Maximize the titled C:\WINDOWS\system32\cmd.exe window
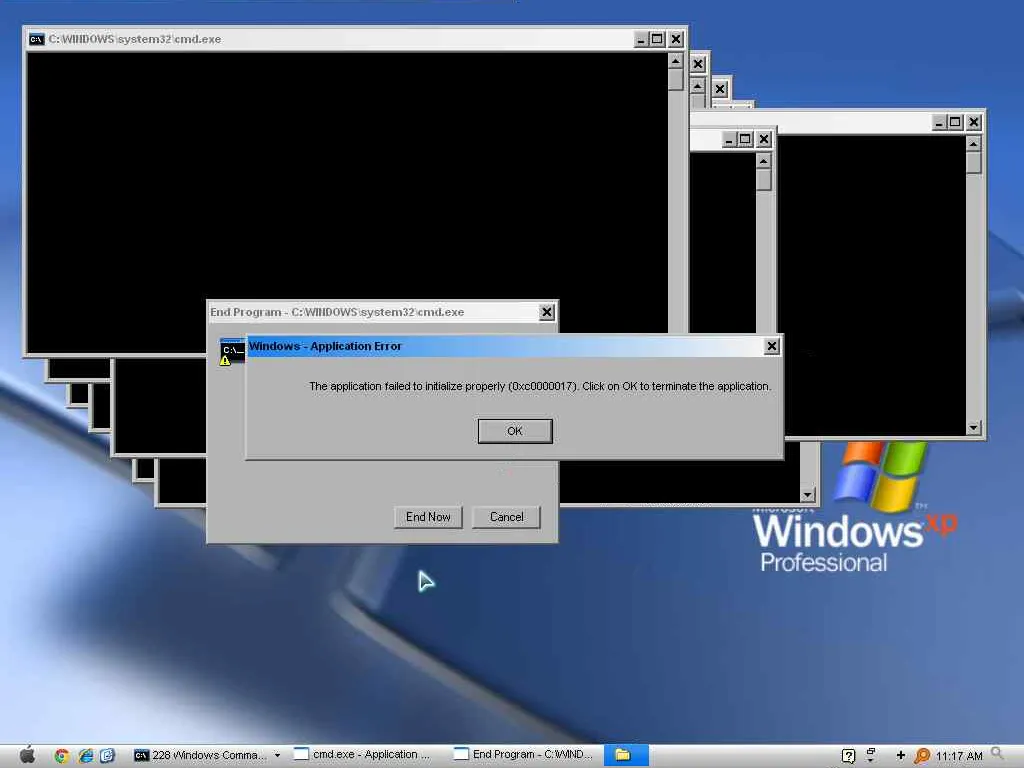The height and width of the screenshot is (768, 1024). pos(657,40)
